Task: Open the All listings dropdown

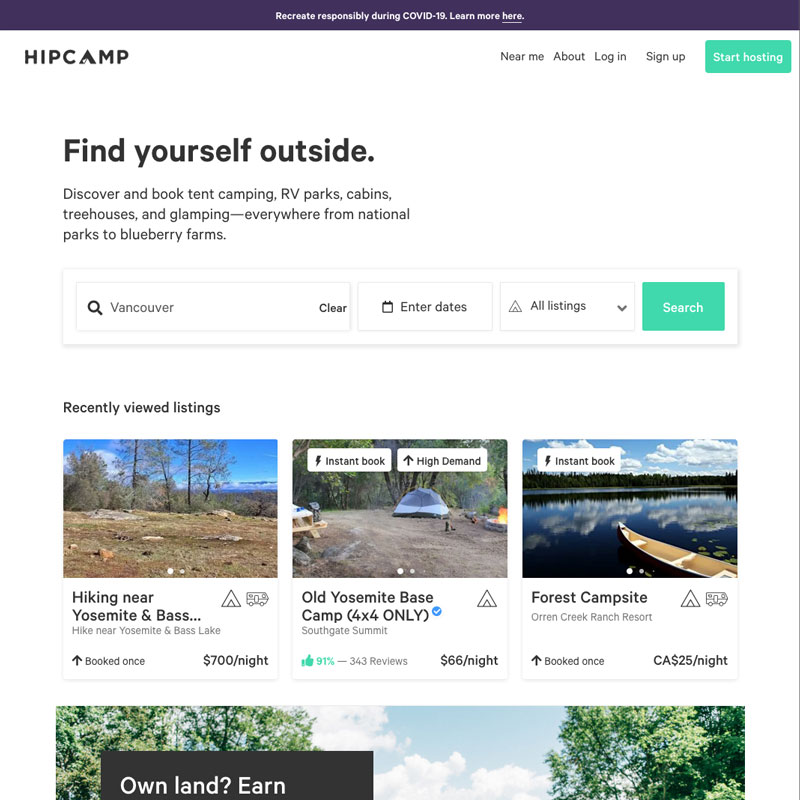Action: point(567,306)
